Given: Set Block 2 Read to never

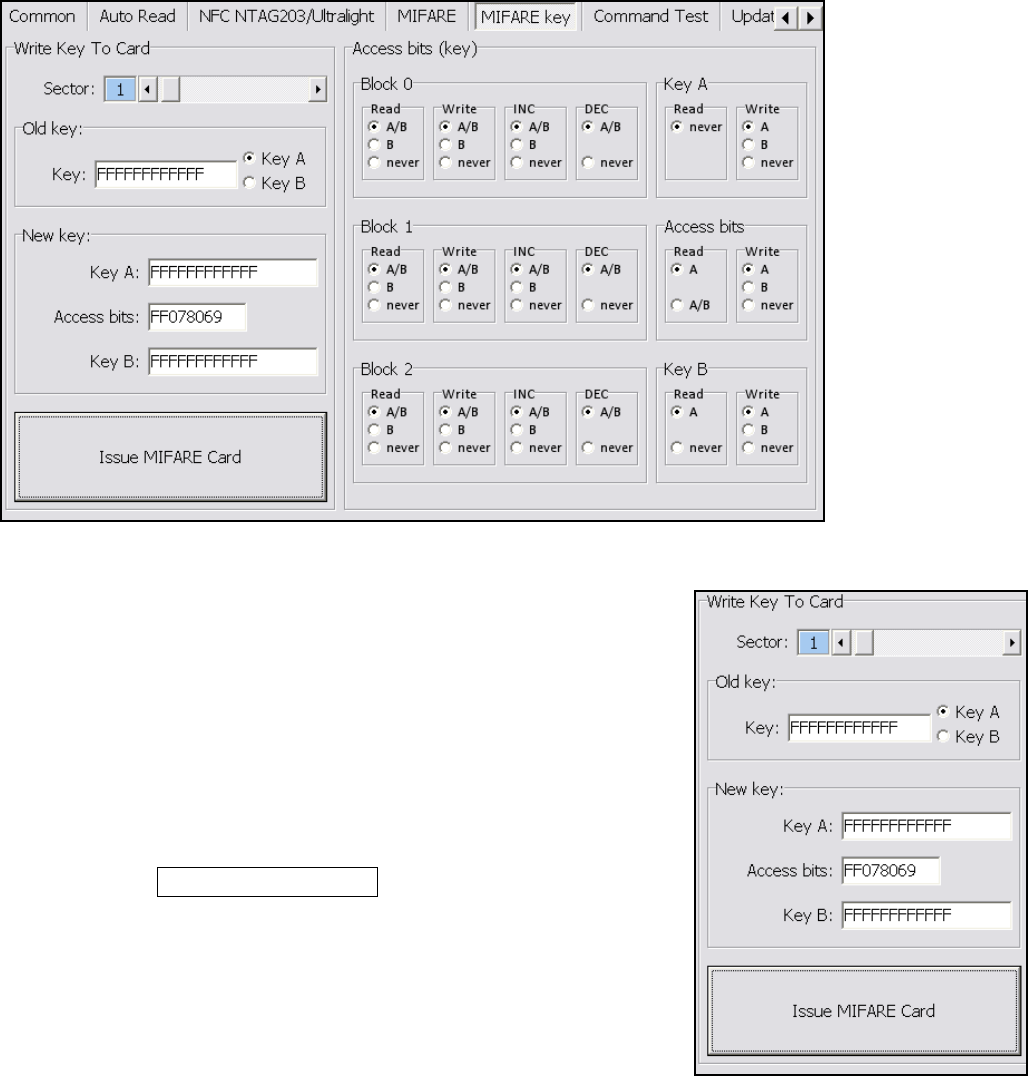Looking at the screenshot, I should tap(394, 448).
